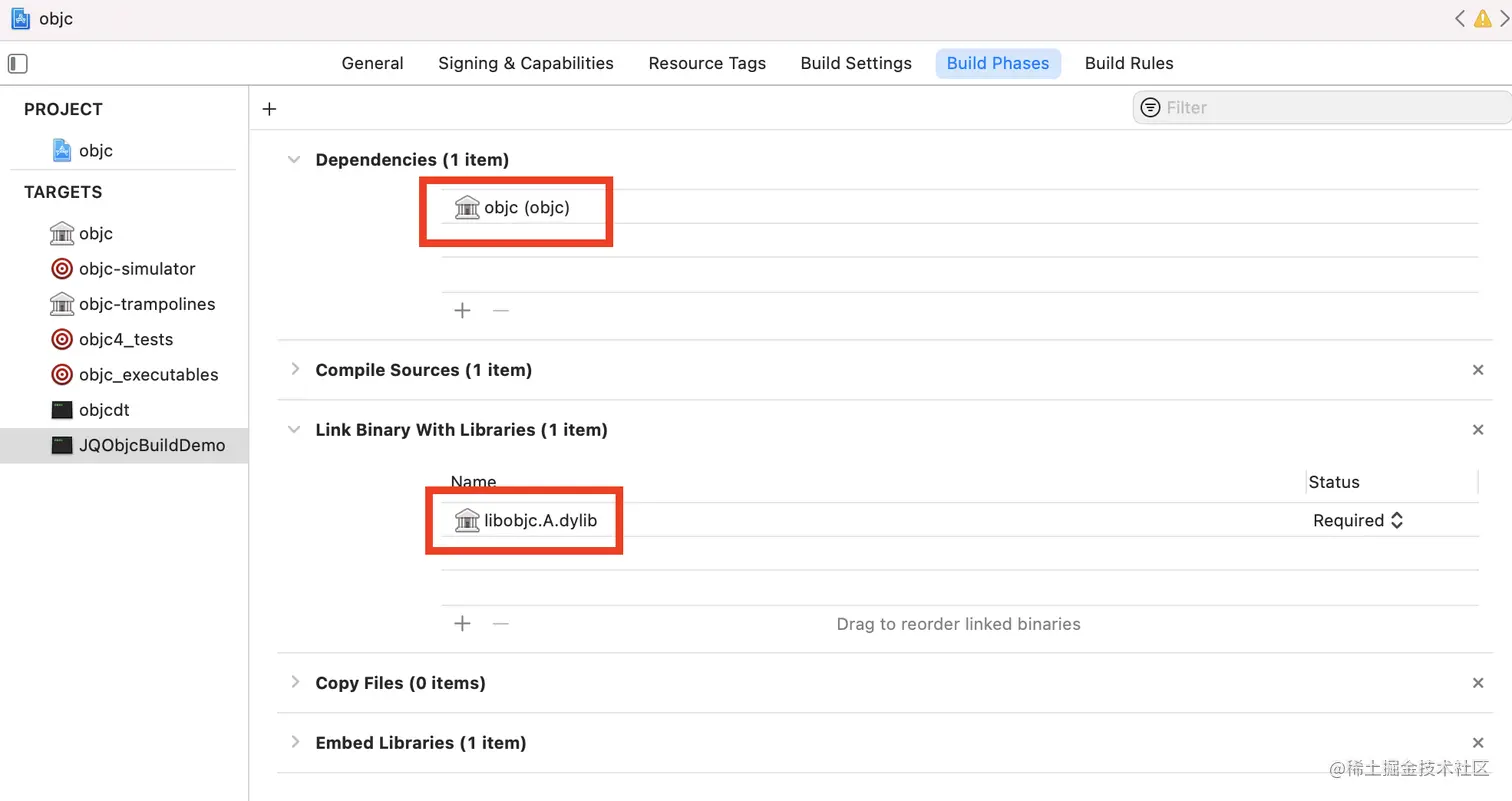The image size is (1512, 801).
Task: Click the objc target library building icon
Action: 62,233
